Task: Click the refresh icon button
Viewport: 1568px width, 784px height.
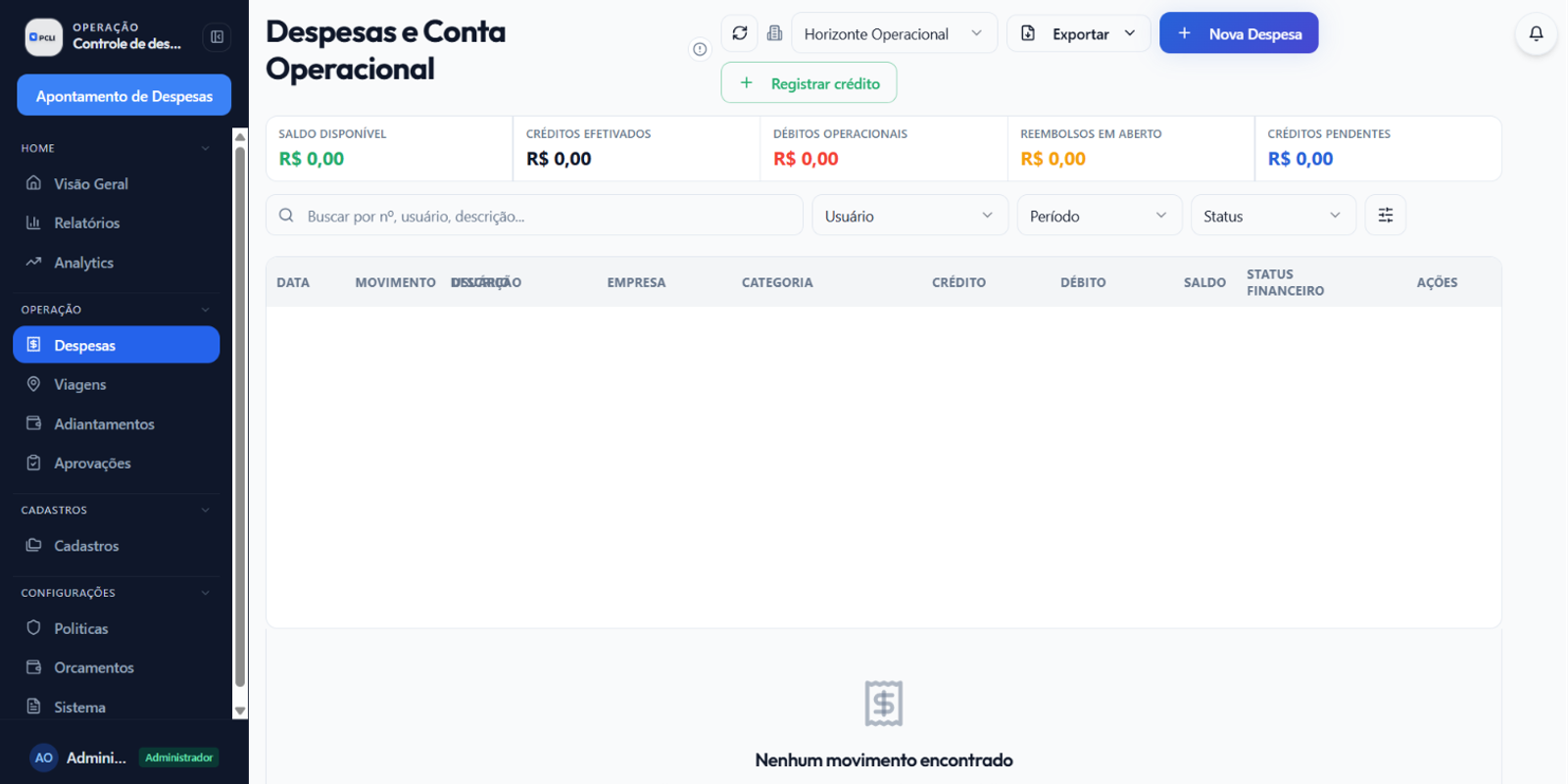Action: click(x=739, y=33)
